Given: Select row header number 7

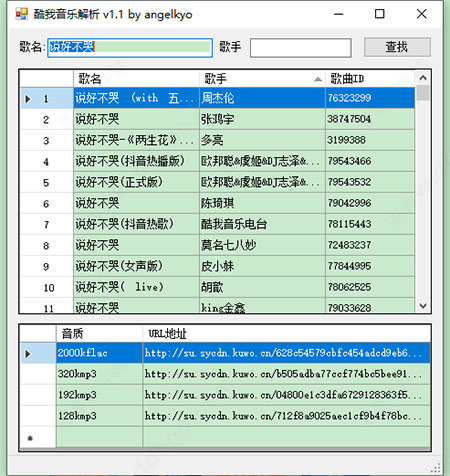Looking at the screenshot, I should [47, 224].
